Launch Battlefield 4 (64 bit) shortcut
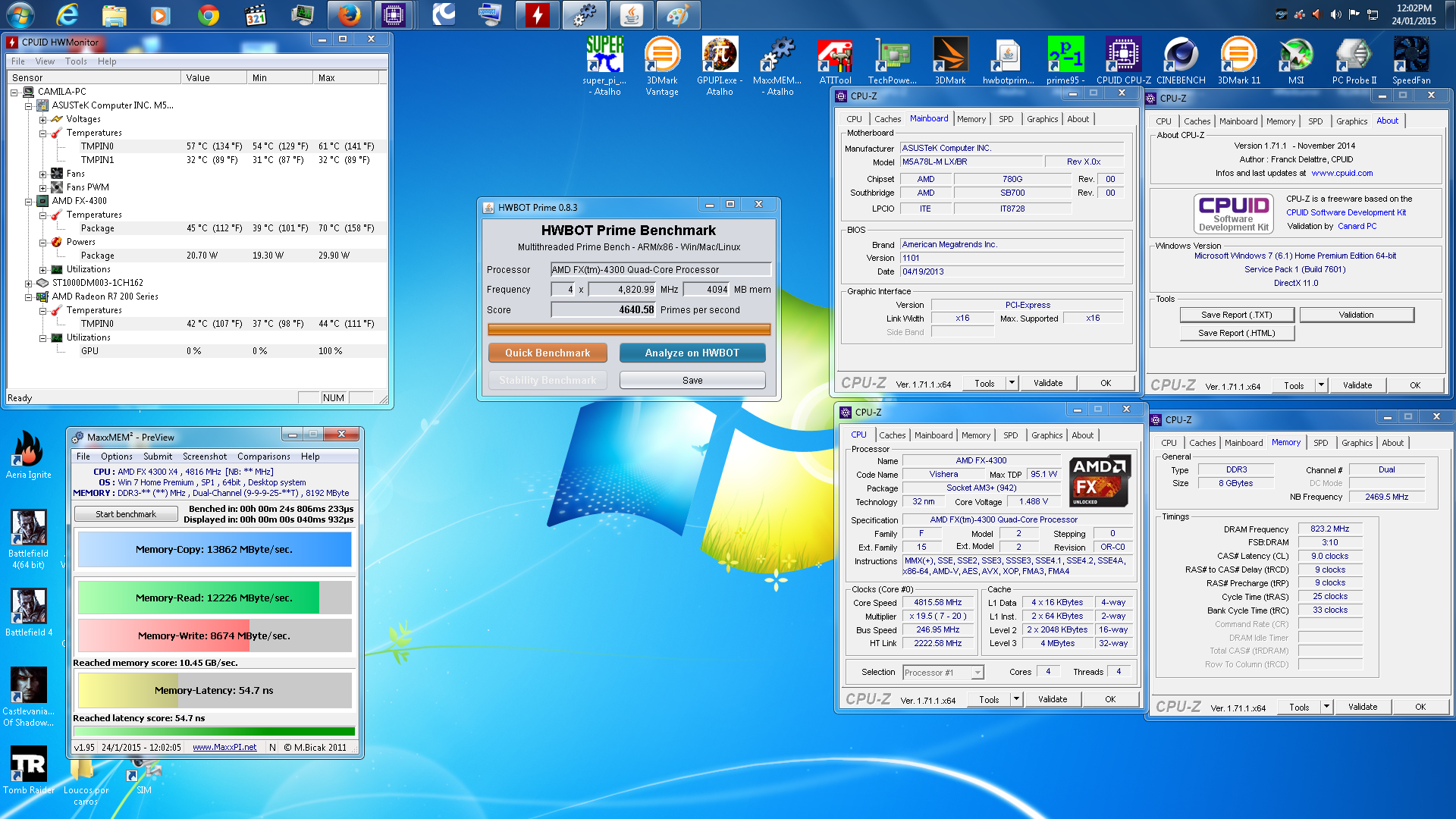This screenshot has height=819, width=1456. (29, 538)
